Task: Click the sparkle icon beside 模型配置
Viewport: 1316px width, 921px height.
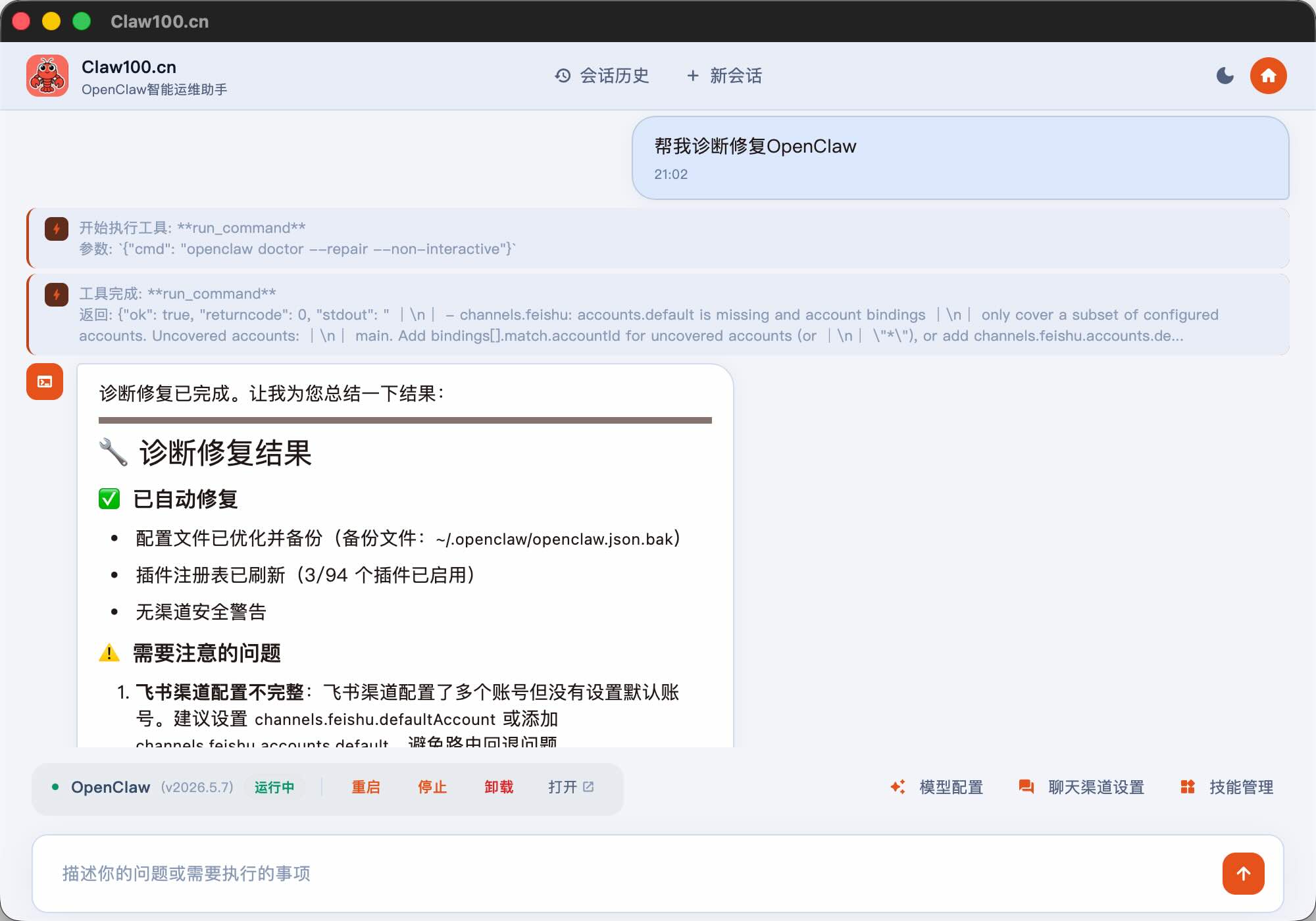Action: 898,787
